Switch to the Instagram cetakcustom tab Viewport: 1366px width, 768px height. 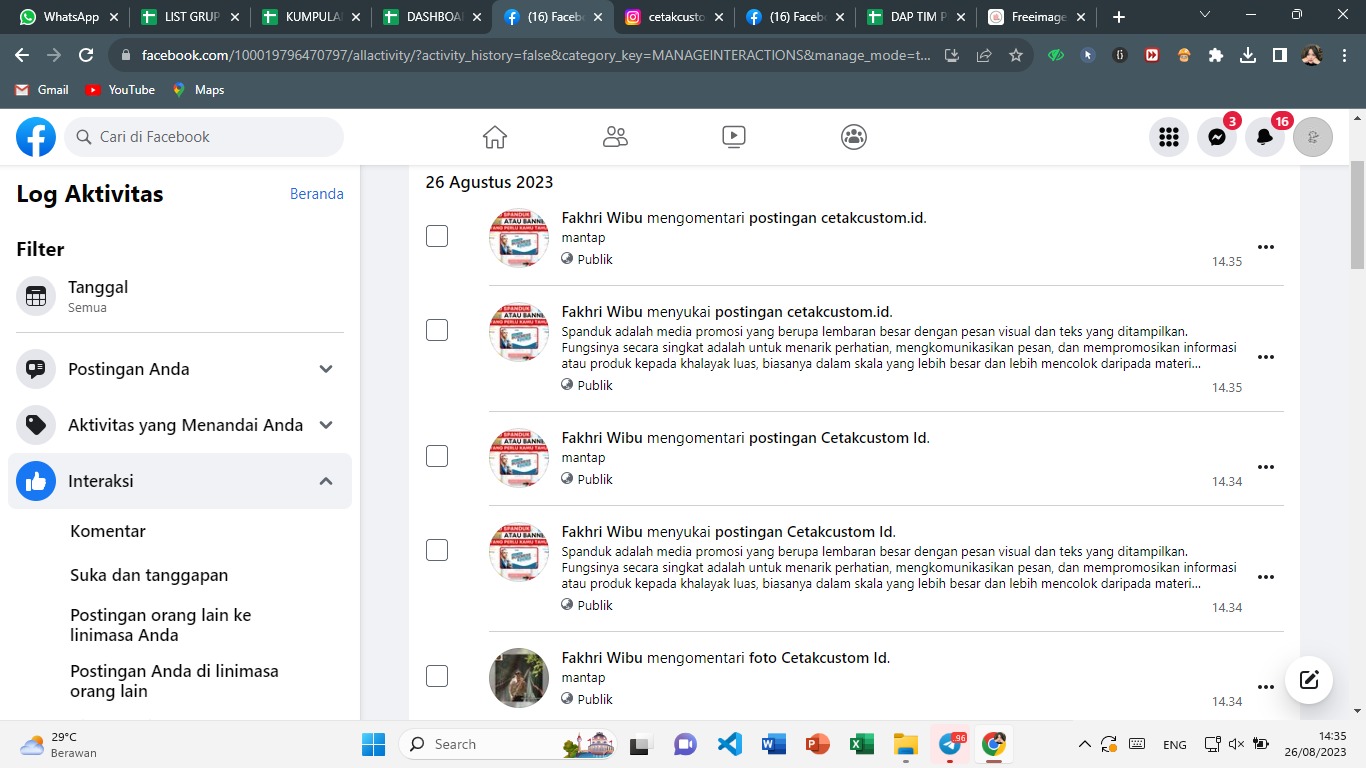pos(674,17)
